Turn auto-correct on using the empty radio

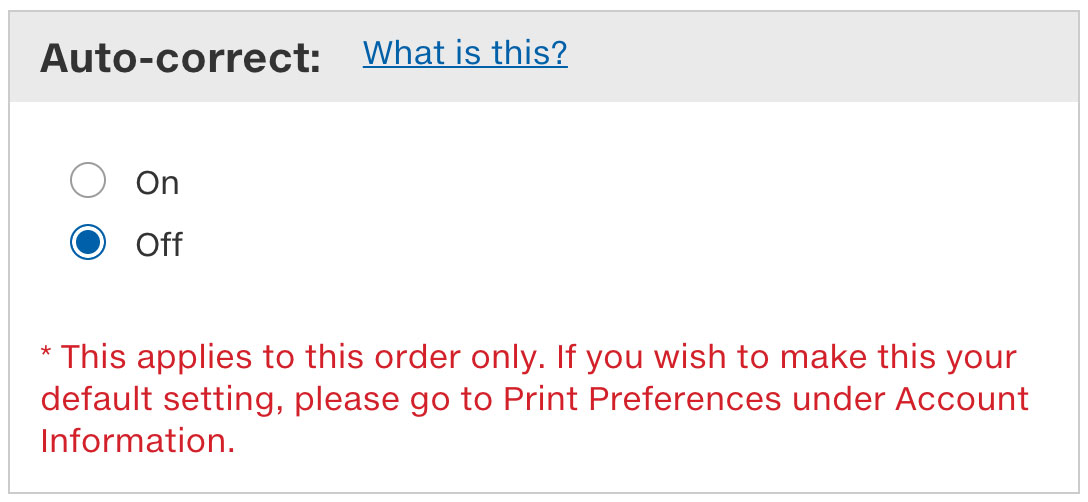88,182
